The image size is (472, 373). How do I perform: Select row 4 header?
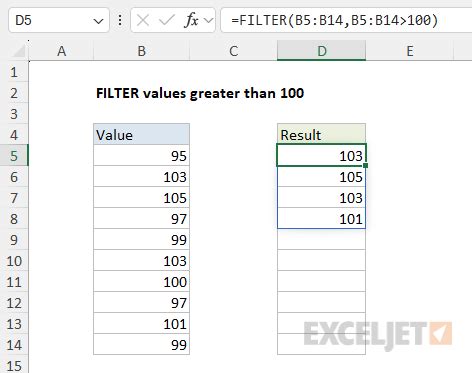(x=14, y=135)
